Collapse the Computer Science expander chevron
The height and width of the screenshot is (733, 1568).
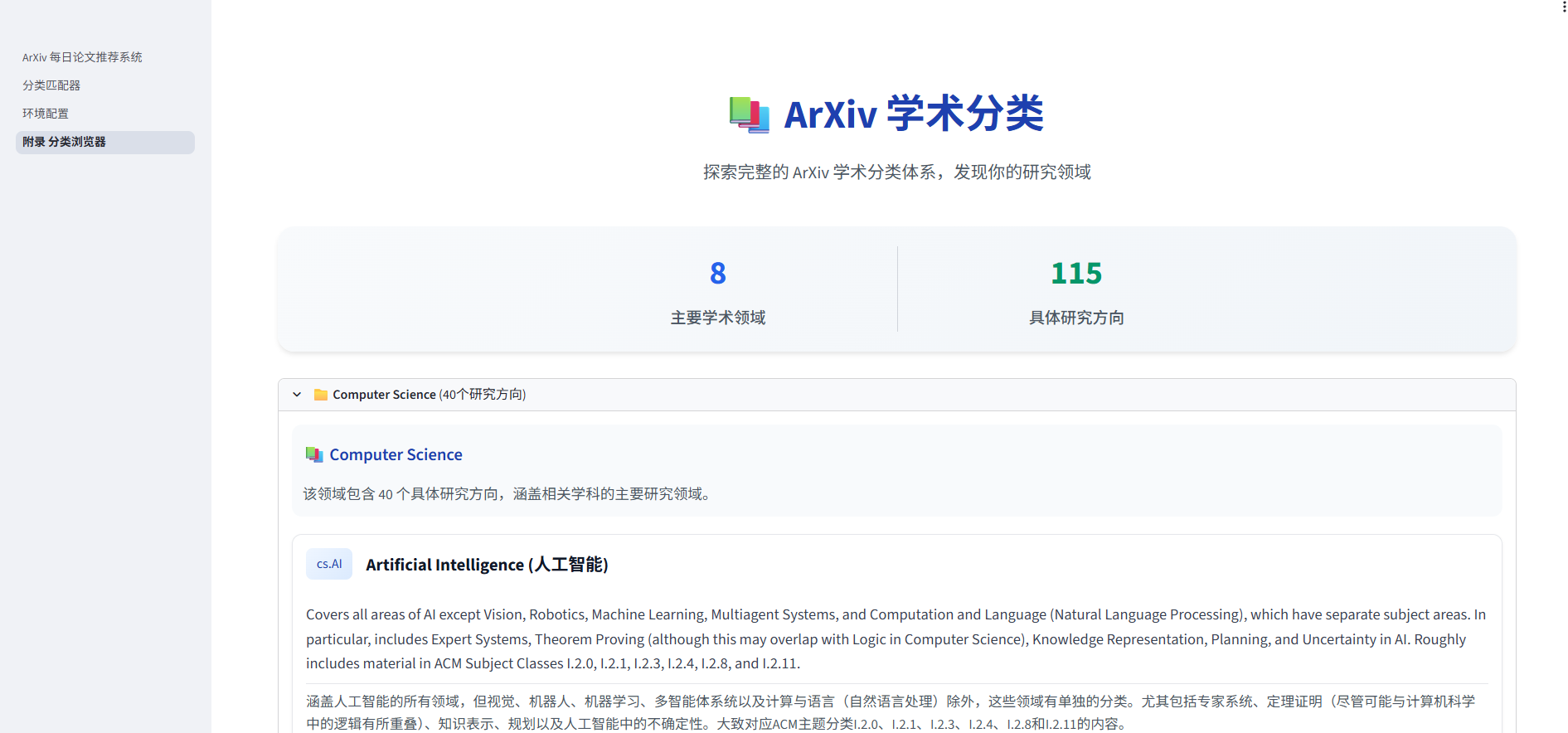tap(297, 395)
